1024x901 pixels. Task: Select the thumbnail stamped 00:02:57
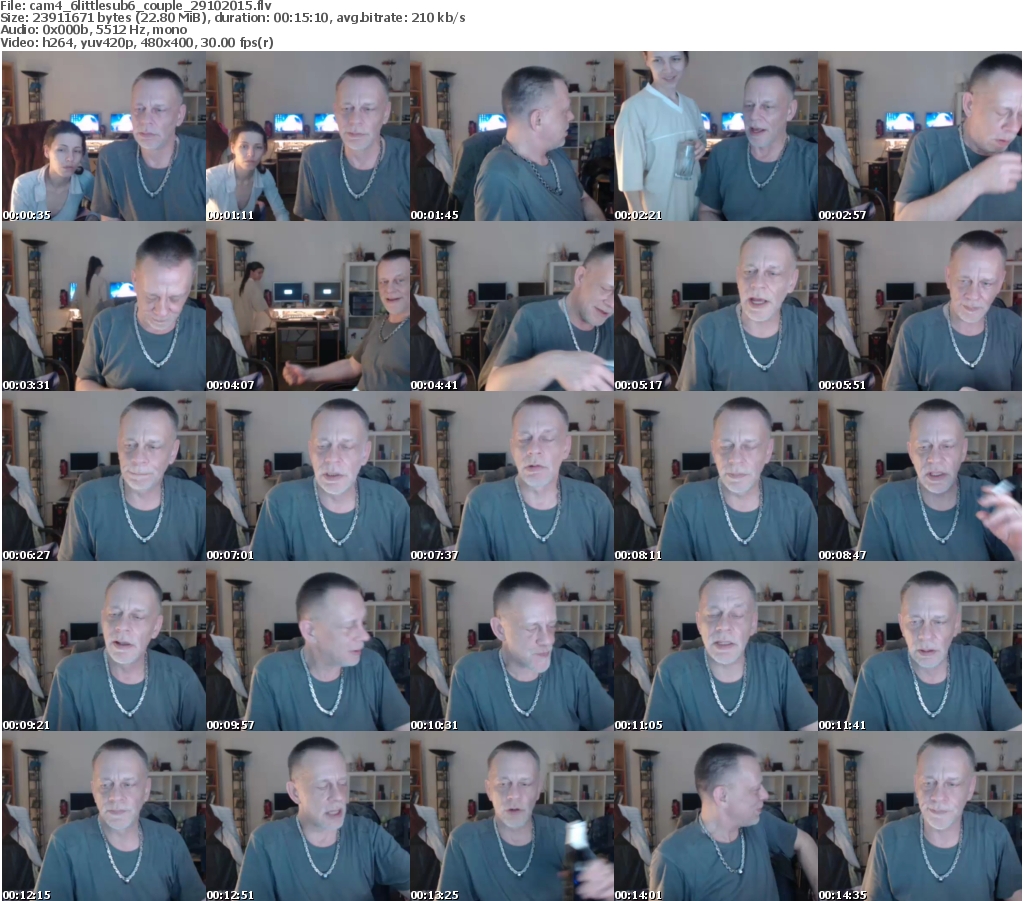tap(920, 136)
